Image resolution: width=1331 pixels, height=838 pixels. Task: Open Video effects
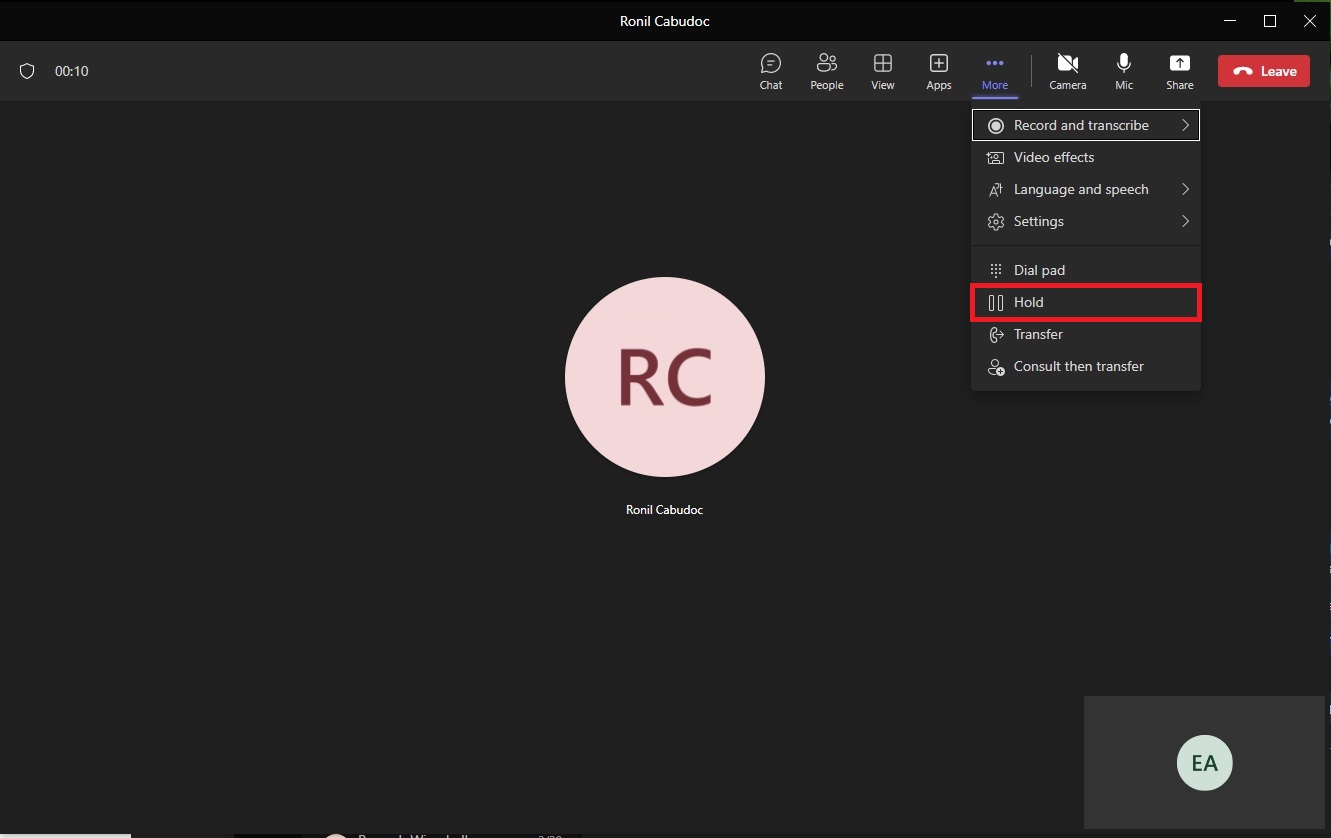pos(1053,157)
